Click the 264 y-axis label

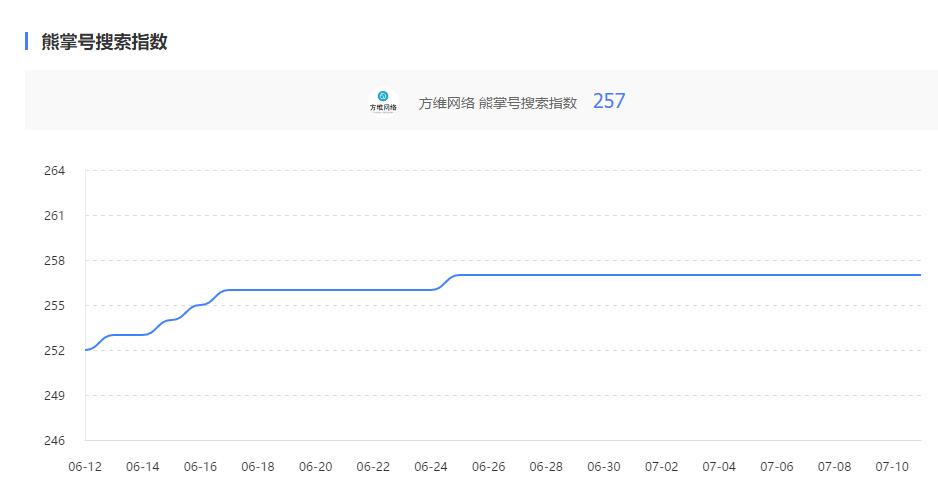click(54, 171)
